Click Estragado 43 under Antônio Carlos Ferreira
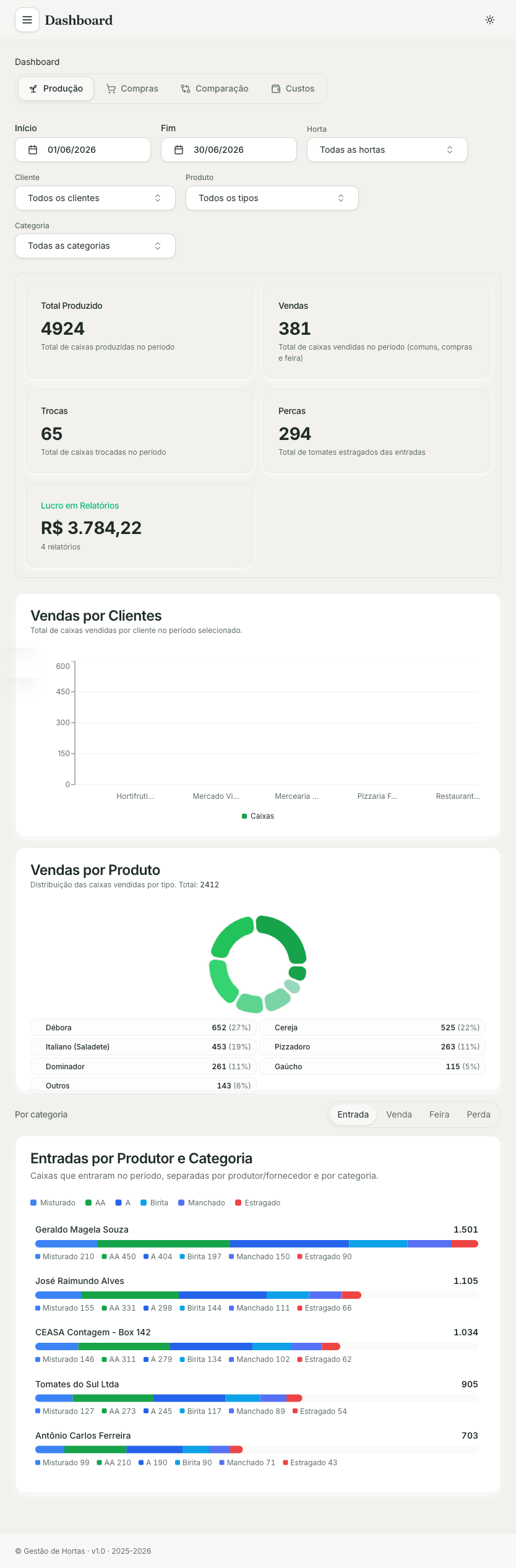The image size is (516, 1568). point(310,1463)
